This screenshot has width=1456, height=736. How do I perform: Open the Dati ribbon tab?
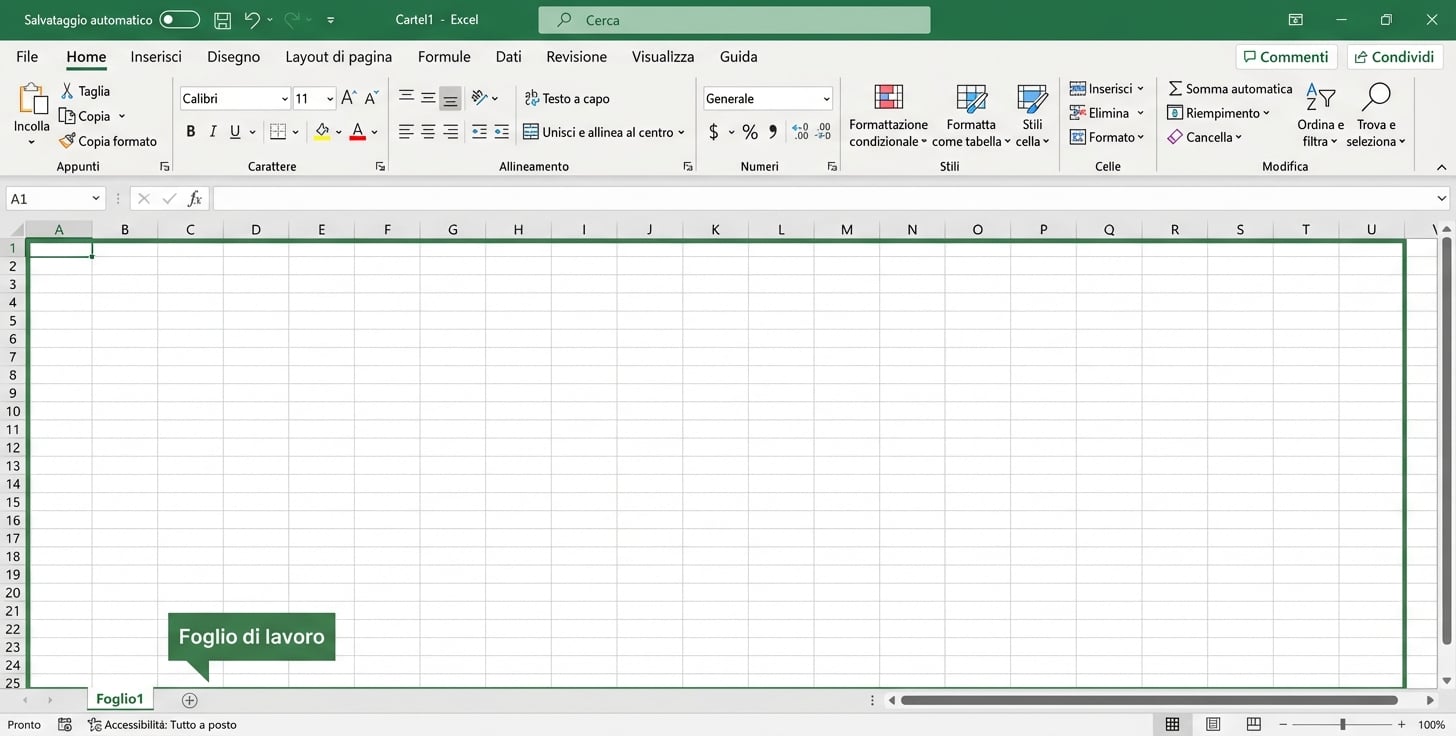click(509, 57)
